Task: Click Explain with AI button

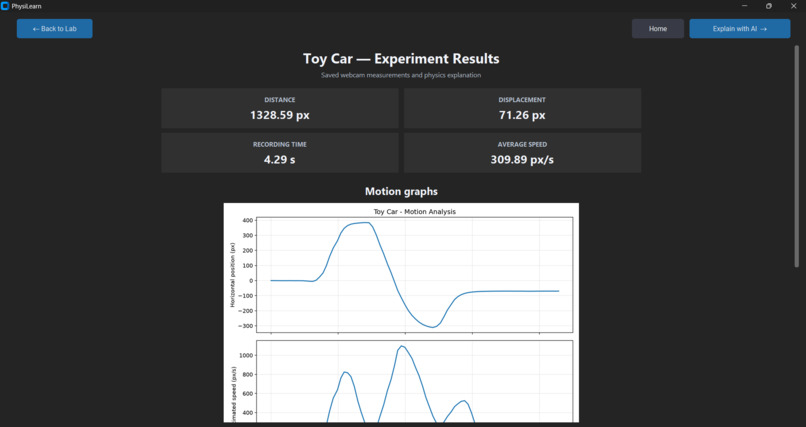Action: (740, 29)
